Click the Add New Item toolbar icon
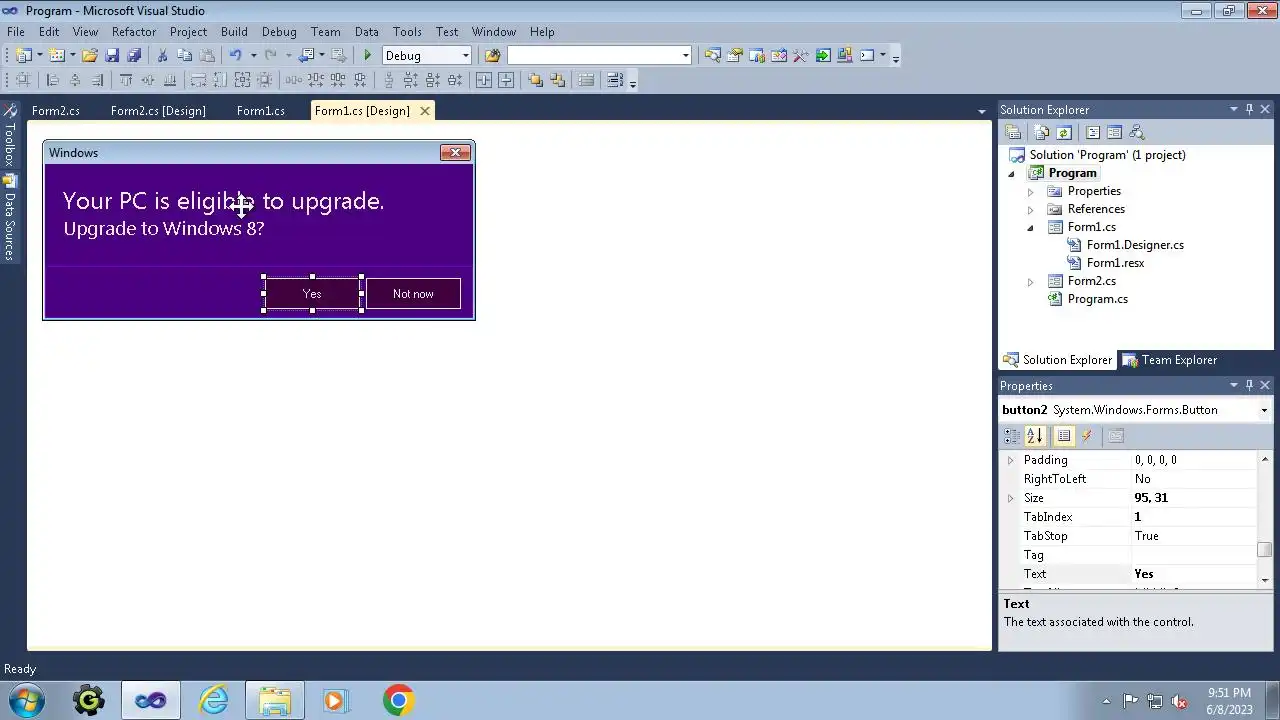Image resolution: width=1280 pixels, height=720 pixels. pos(57,56)
